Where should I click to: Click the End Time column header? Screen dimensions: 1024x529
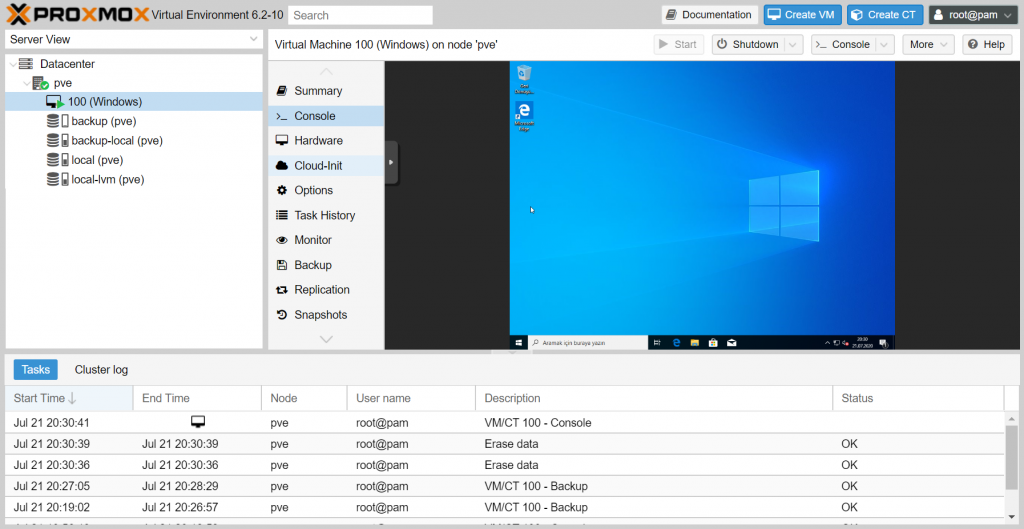[197, 398]
